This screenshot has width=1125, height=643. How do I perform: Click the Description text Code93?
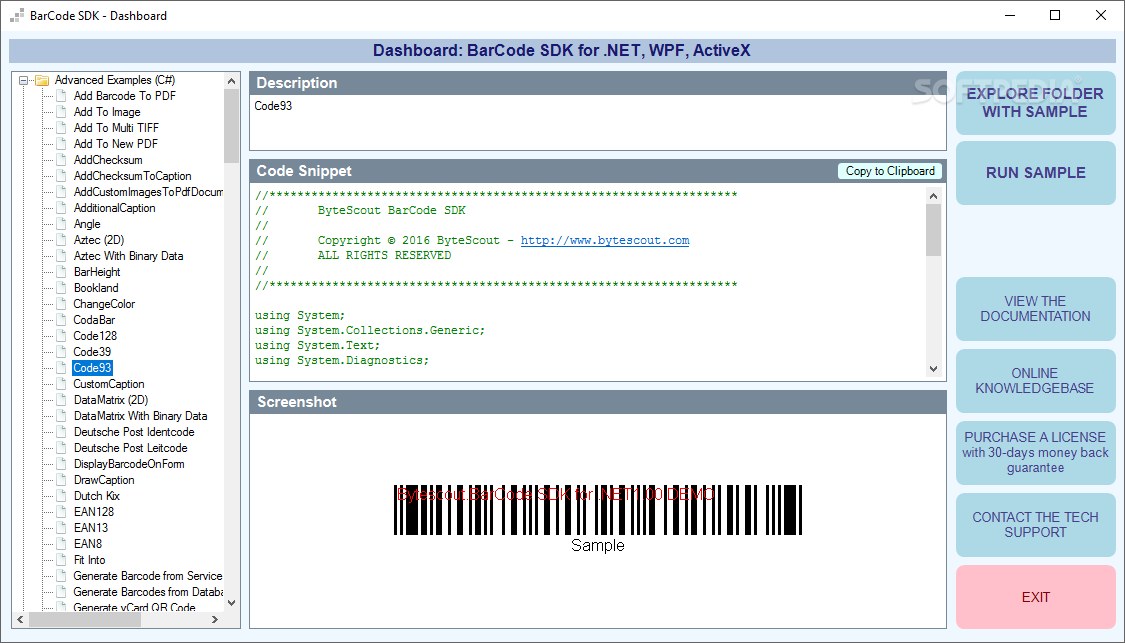pos(273,106)
